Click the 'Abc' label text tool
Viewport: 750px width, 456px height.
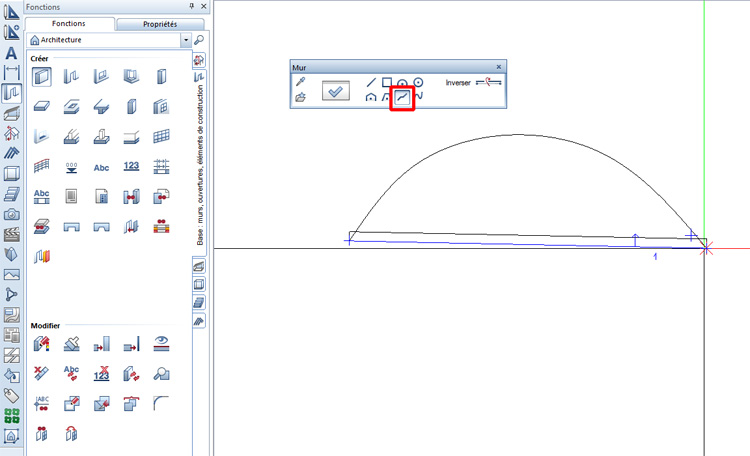[x=101, y=167]
